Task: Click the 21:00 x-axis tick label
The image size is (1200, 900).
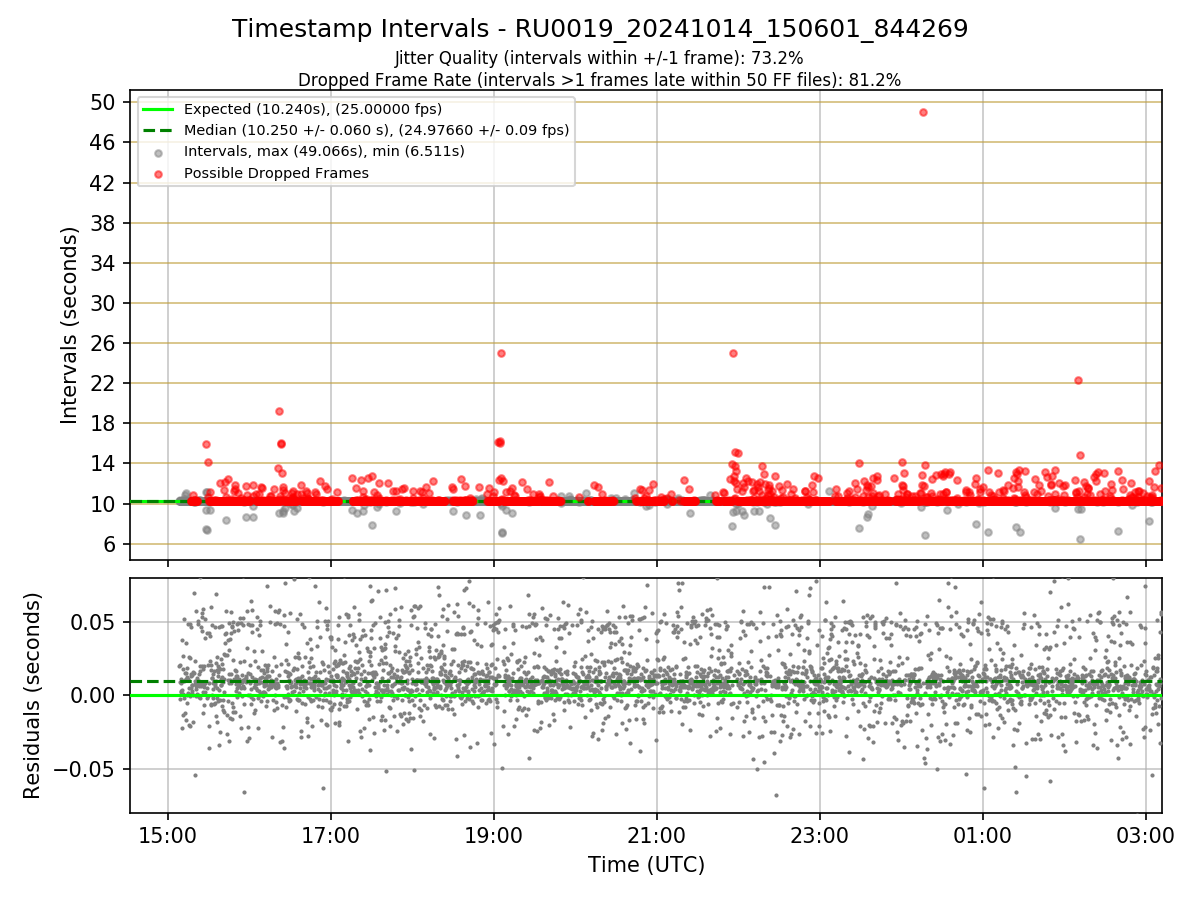Action: (x=657, y=835)
